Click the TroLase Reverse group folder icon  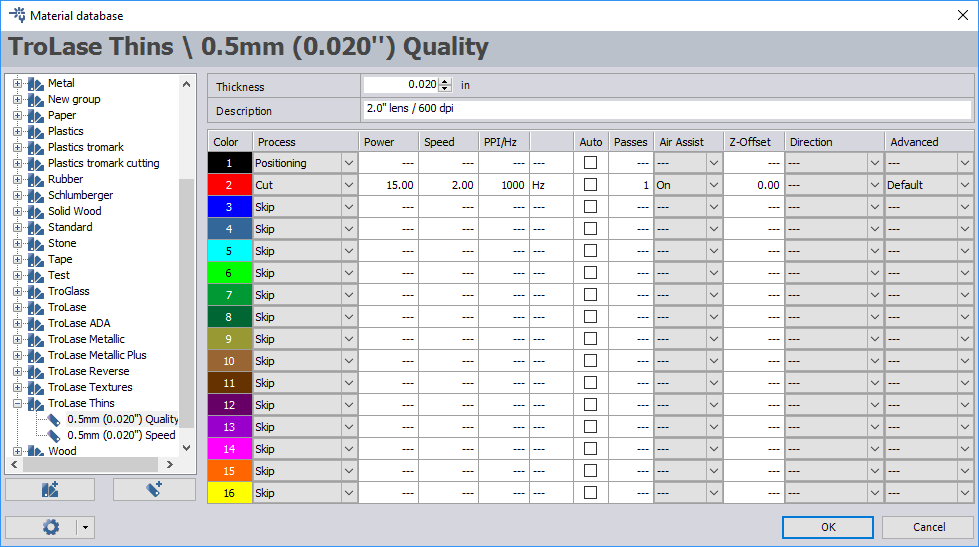pyautogui.click(x=36, y=372)
